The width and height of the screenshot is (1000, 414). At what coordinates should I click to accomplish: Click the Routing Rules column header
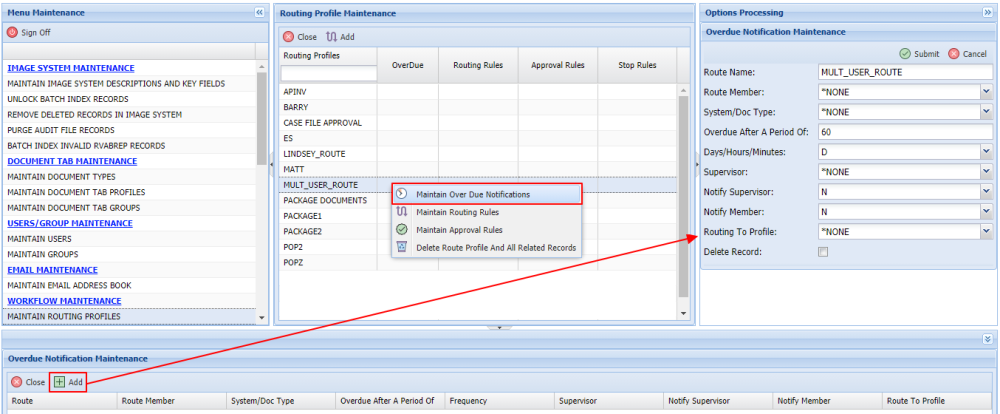[478, 65]
